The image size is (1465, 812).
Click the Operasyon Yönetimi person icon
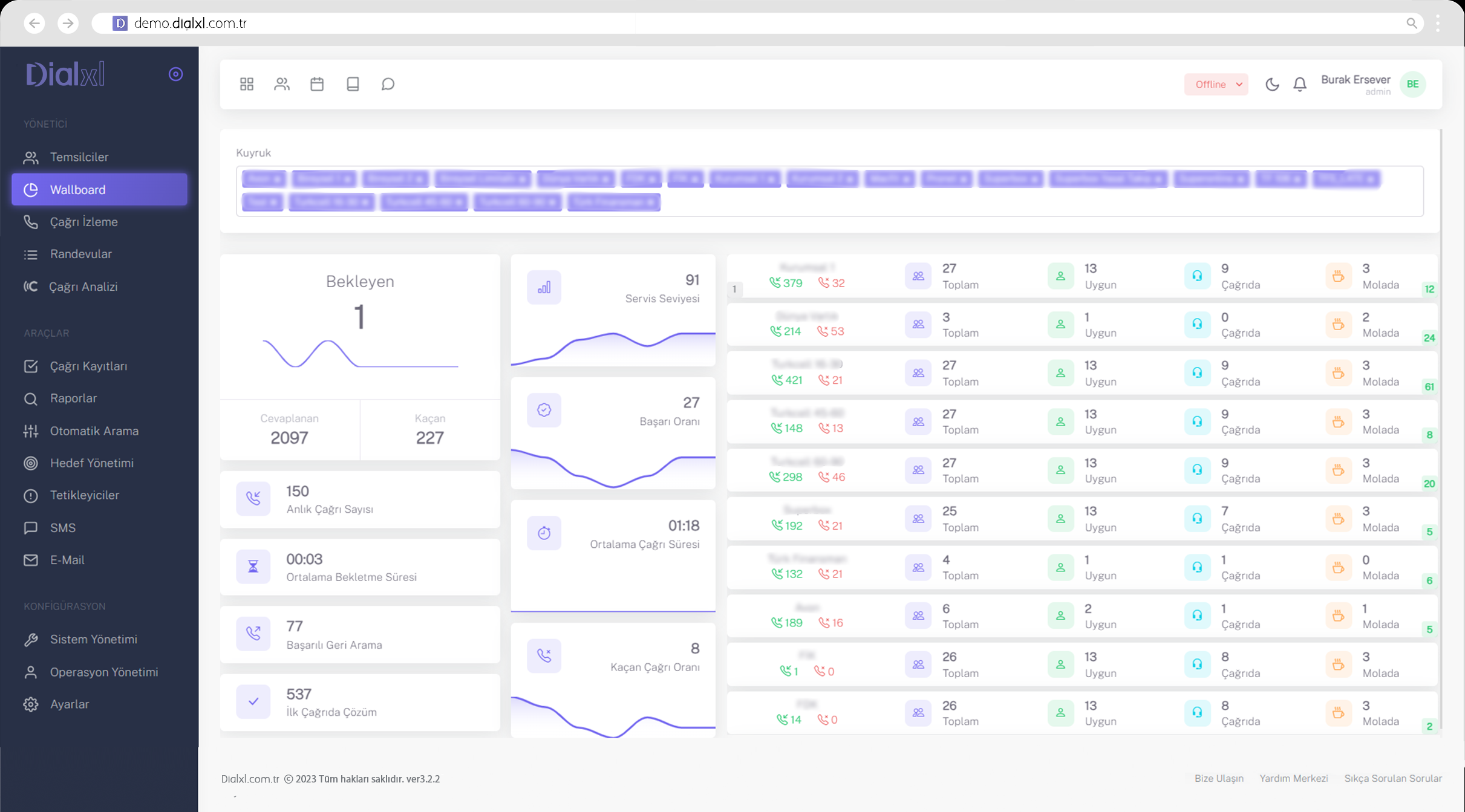click(x=31, y=672)
